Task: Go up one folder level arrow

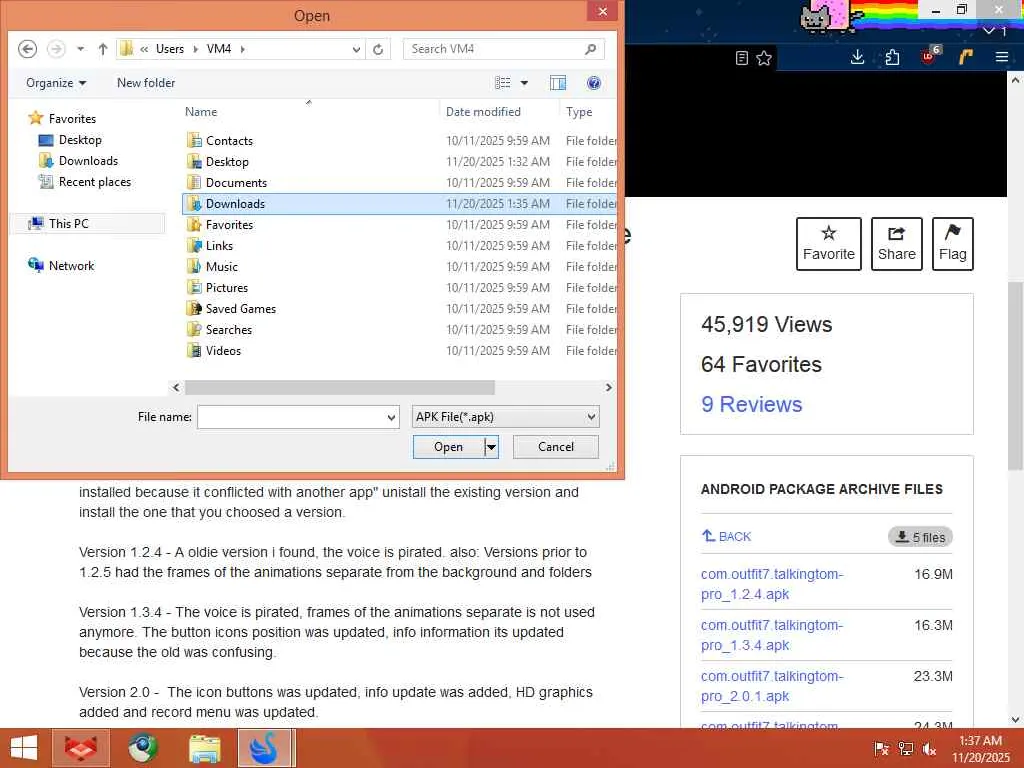Action: point(103,49)
